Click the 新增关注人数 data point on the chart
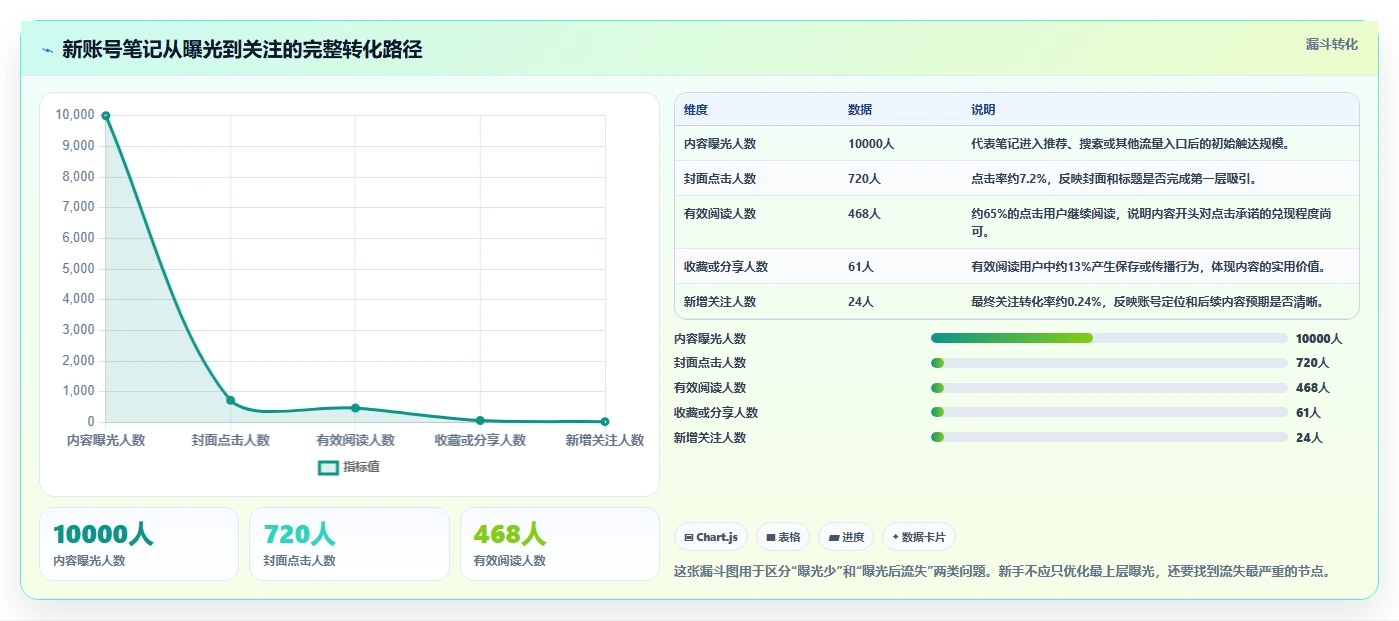The width and height of the screenshot is (1399, 621). click(605, 421)
